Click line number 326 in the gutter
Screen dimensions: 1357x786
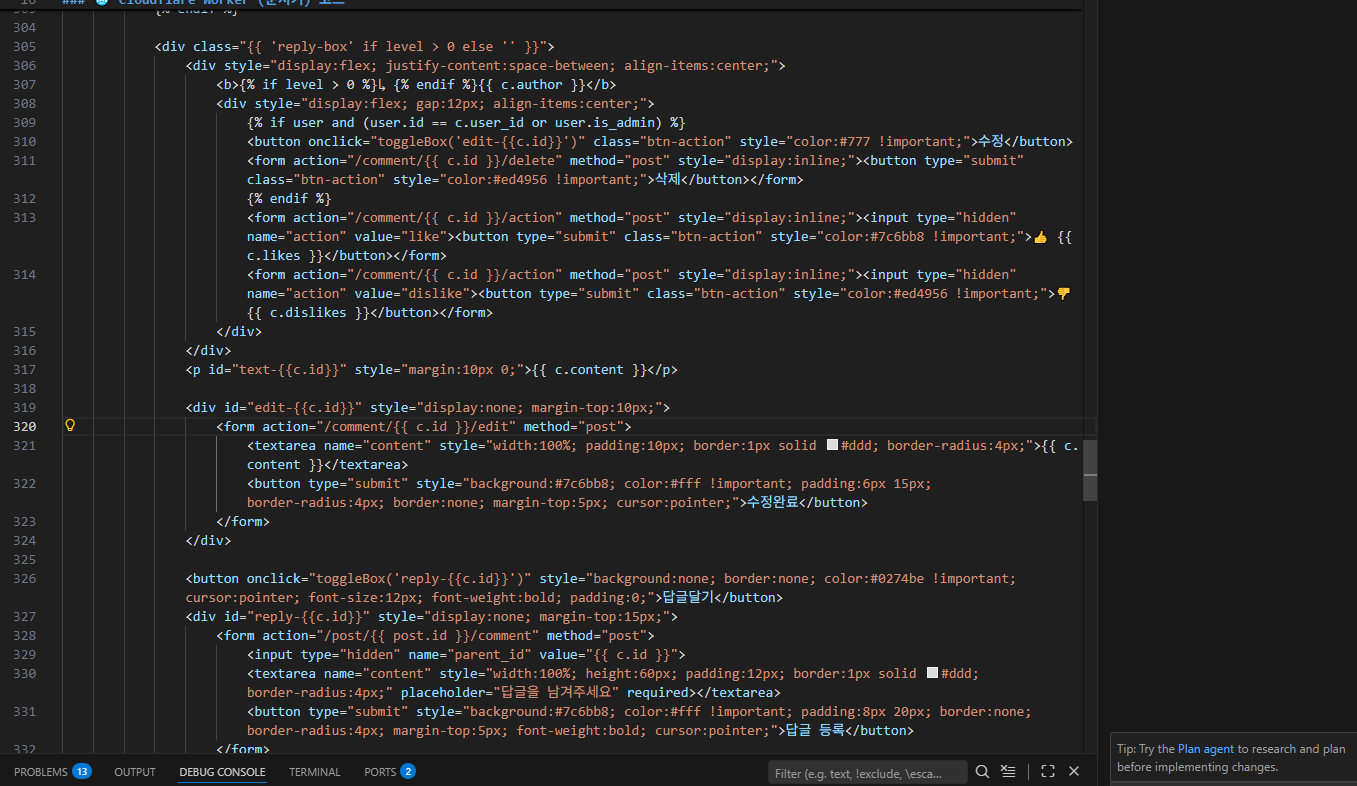25,578
